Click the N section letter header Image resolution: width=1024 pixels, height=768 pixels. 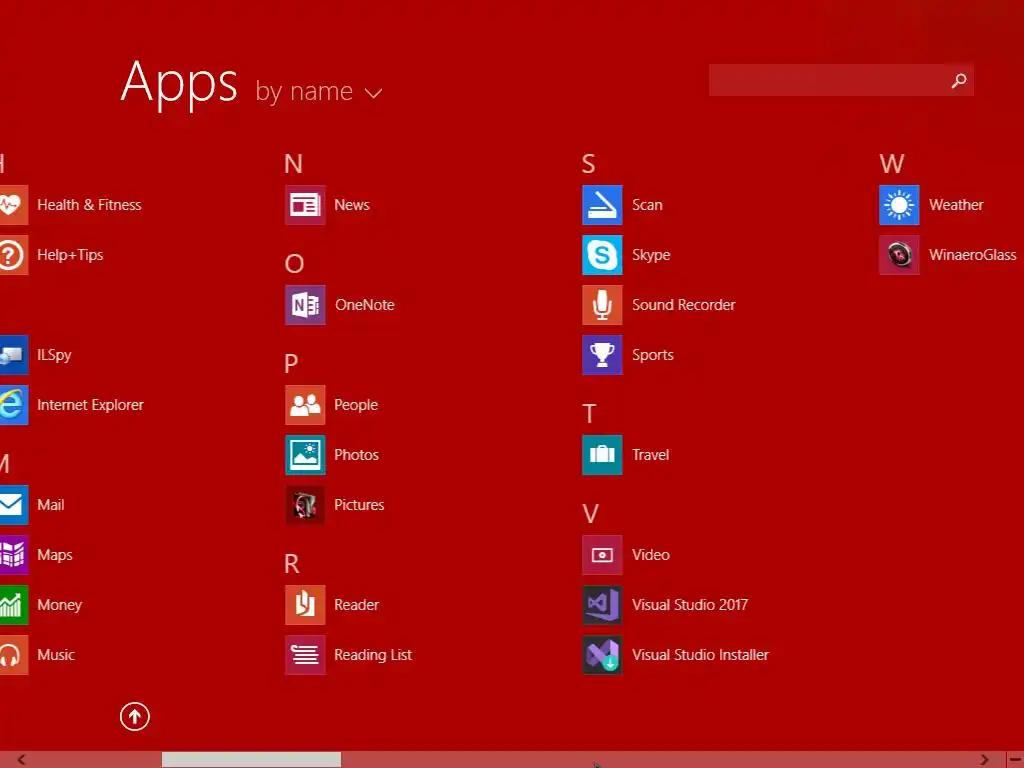tap(293, 163)
